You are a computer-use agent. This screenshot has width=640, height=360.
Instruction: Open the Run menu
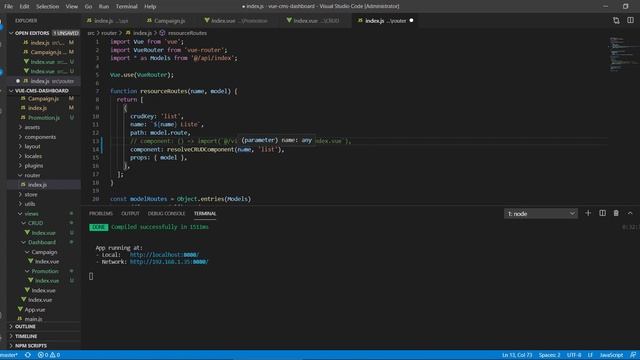[x=104, y=7]
